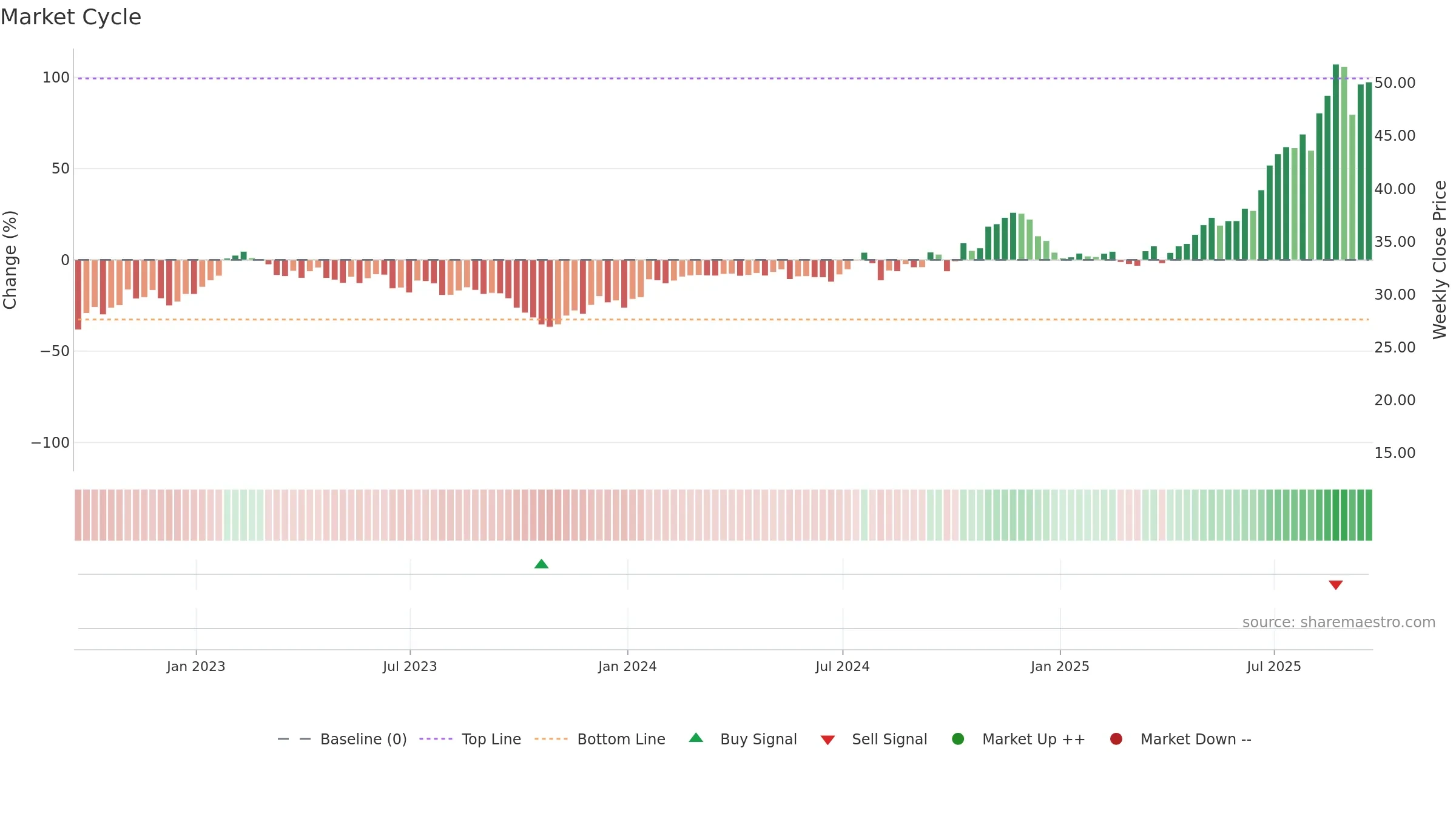The width and height of the screenshot is (1456, 819).
Task: Toggle the Market Up ++ legend entry
Action: point(1019,739)
